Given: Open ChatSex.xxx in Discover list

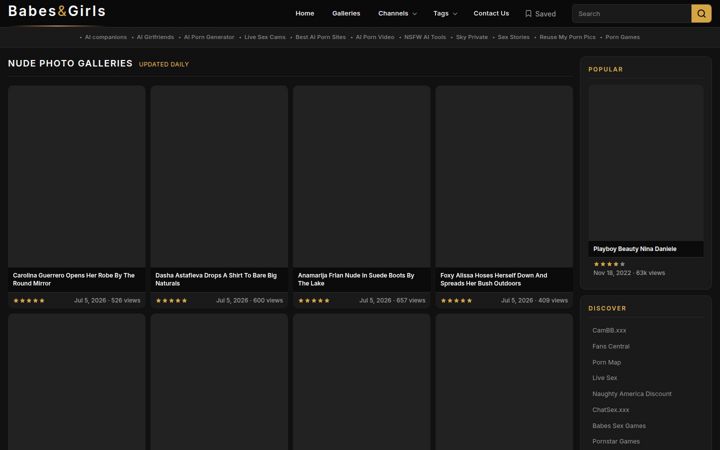Looking at the screenshot, I should (611, 410).
